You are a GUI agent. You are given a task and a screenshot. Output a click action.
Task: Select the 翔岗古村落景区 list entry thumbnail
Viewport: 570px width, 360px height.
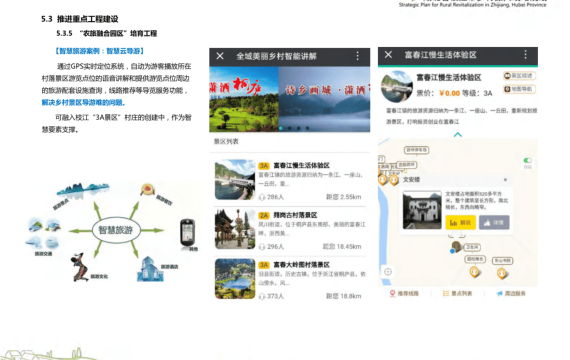coord(235,229)
